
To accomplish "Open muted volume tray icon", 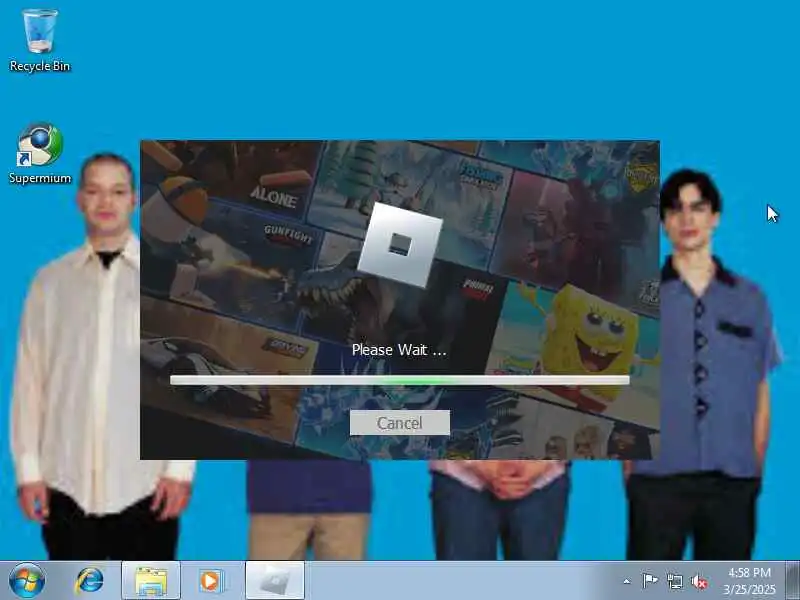I will point(699,581).
